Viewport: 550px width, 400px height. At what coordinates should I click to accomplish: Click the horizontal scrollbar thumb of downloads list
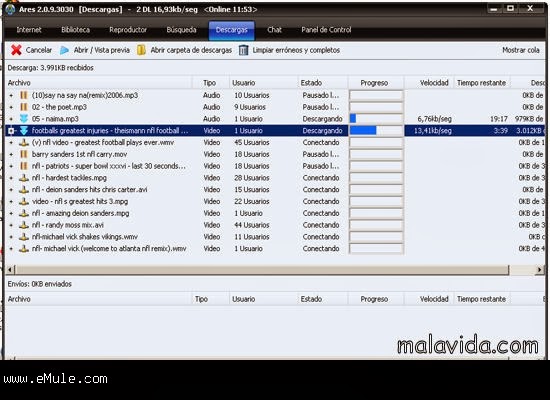[261, 269]
